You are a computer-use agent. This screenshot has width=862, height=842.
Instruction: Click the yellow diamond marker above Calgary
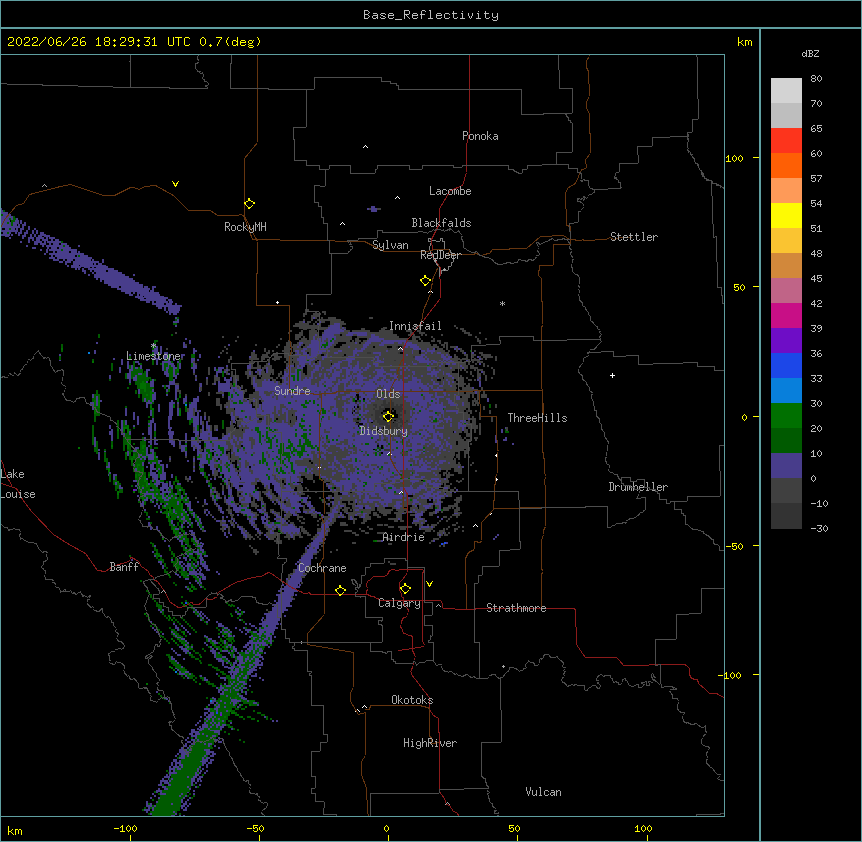tap(405, 589)
